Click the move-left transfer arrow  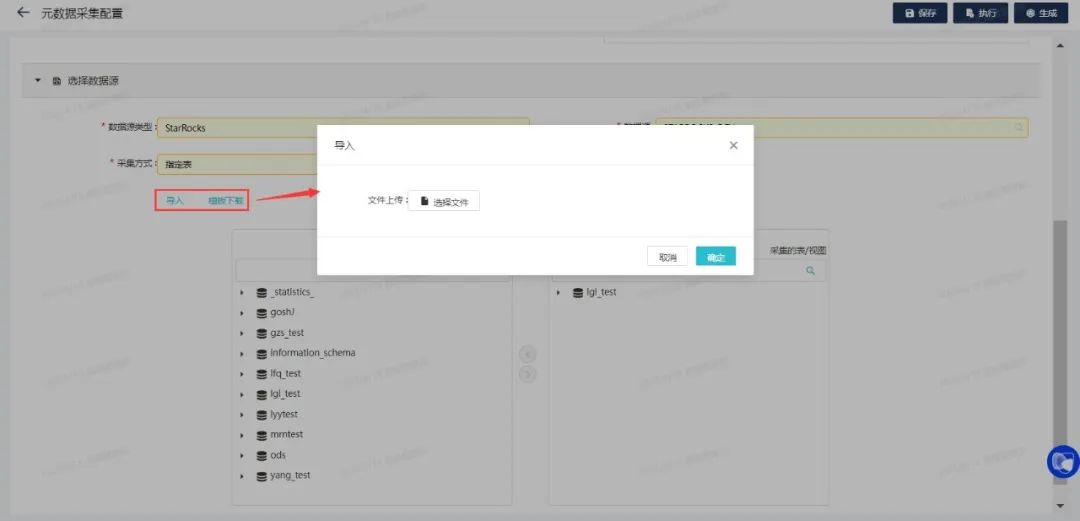[x=529, y=354]
